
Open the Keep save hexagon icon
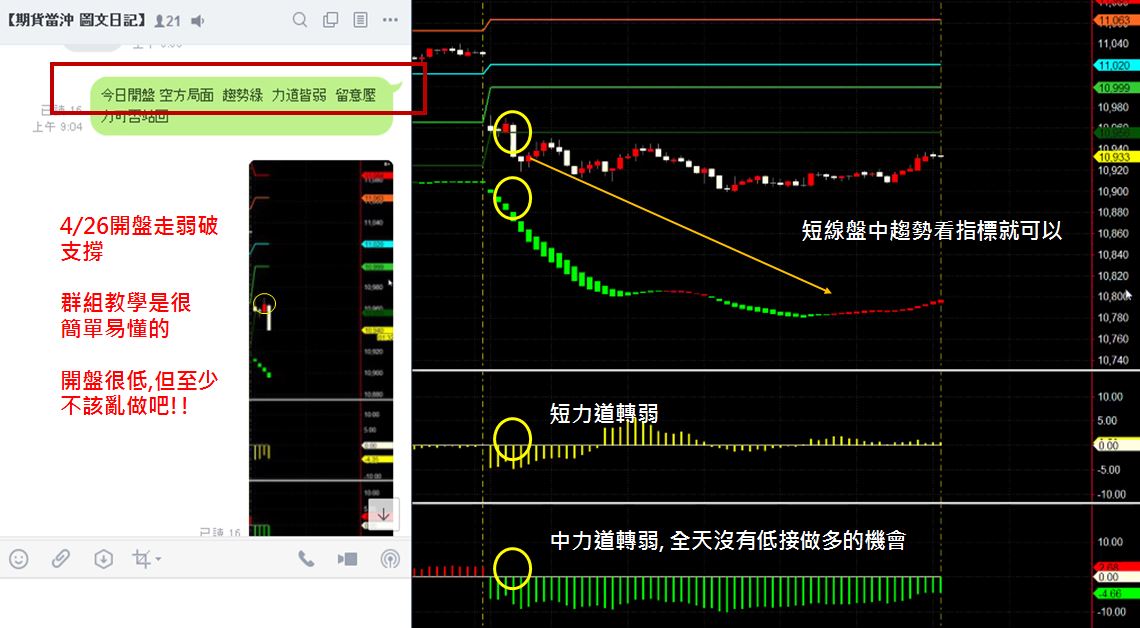click(x=103, y=559)
